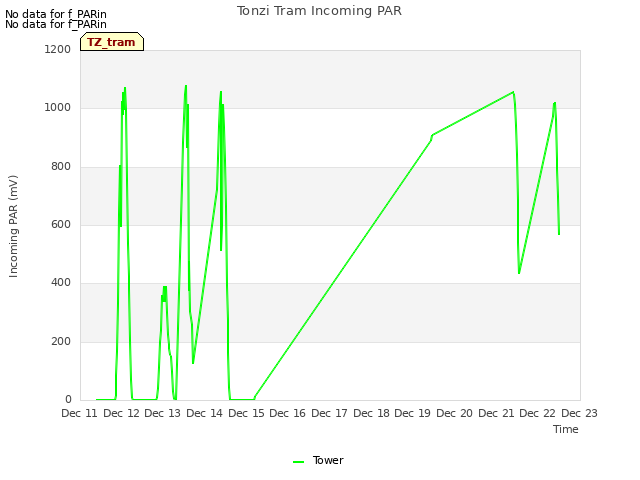
Task: Click the Dec 18 x-axis tick label
Action: tap(371, 413)
